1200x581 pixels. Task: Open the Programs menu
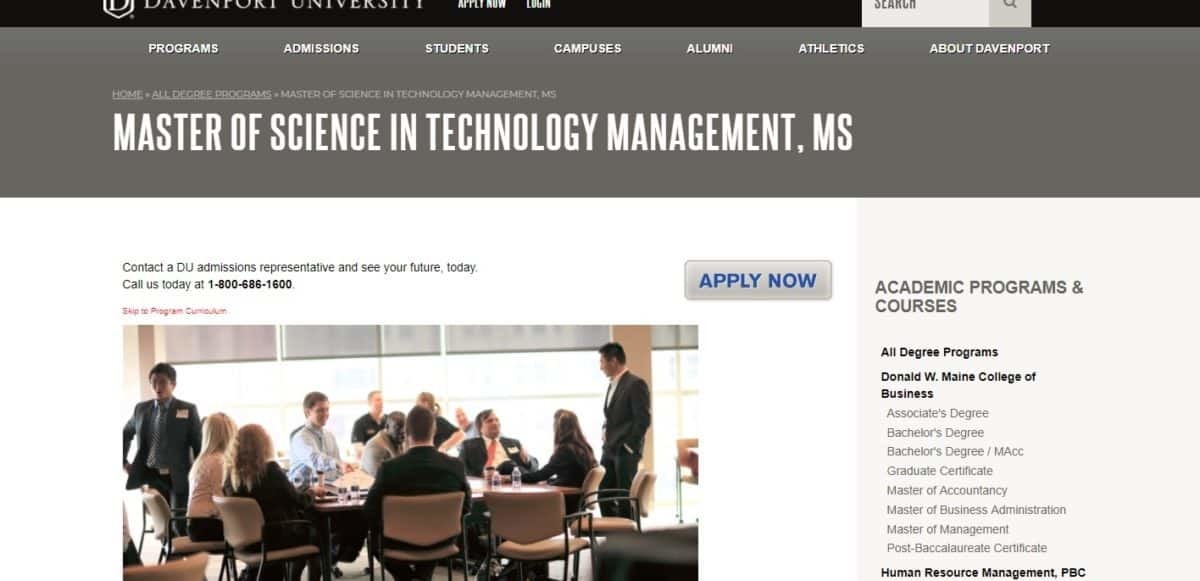click(183, 48)
